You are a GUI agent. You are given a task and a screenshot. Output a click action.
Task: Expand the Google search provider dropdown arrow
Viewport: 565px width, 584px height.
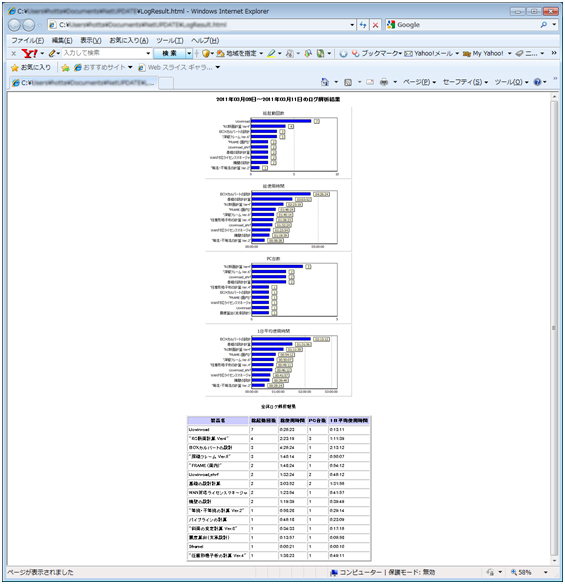coord(554,25)
